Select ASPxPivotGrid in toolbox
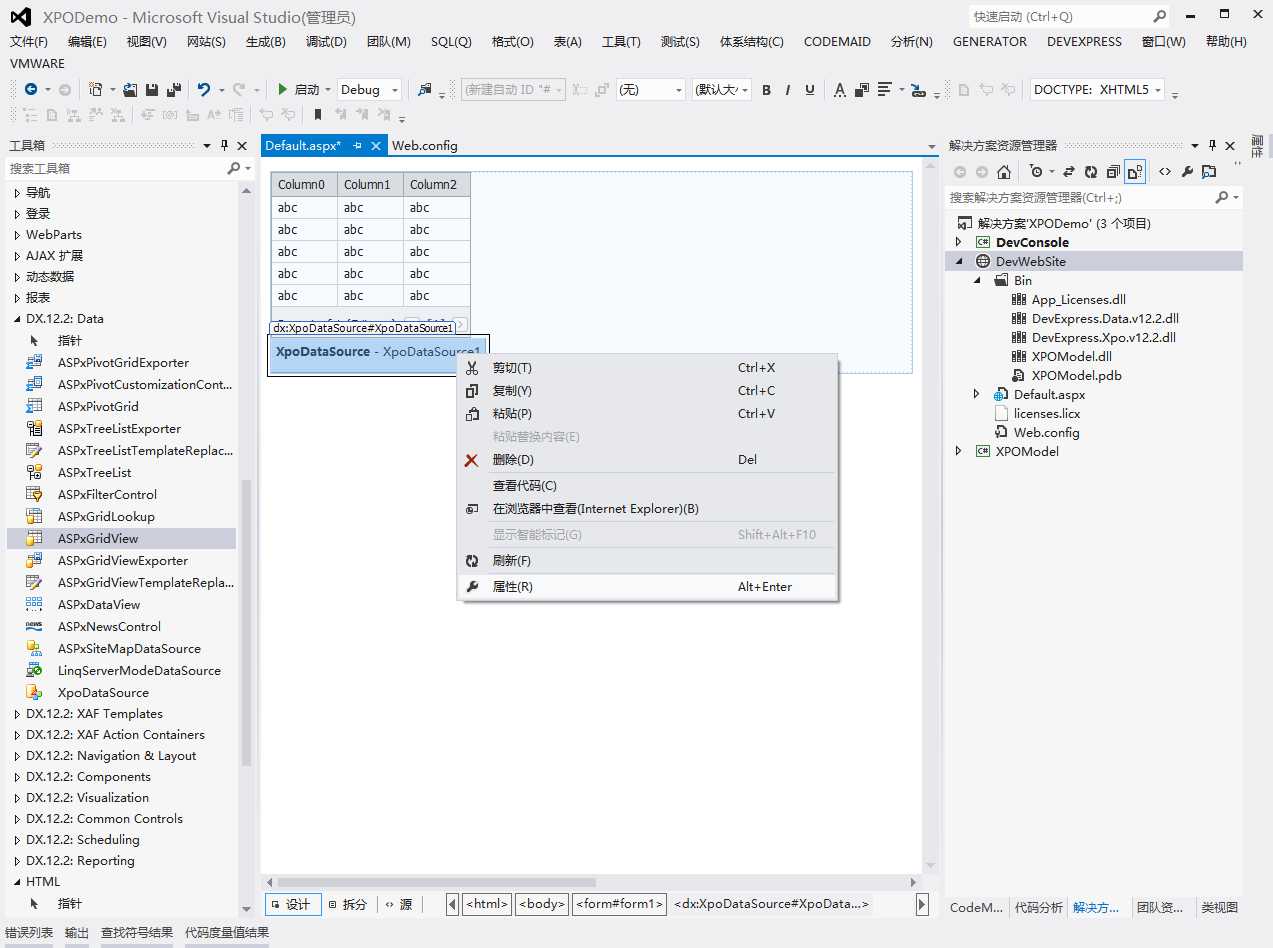The image size is (1273, 948). click(x=98, y=406)
